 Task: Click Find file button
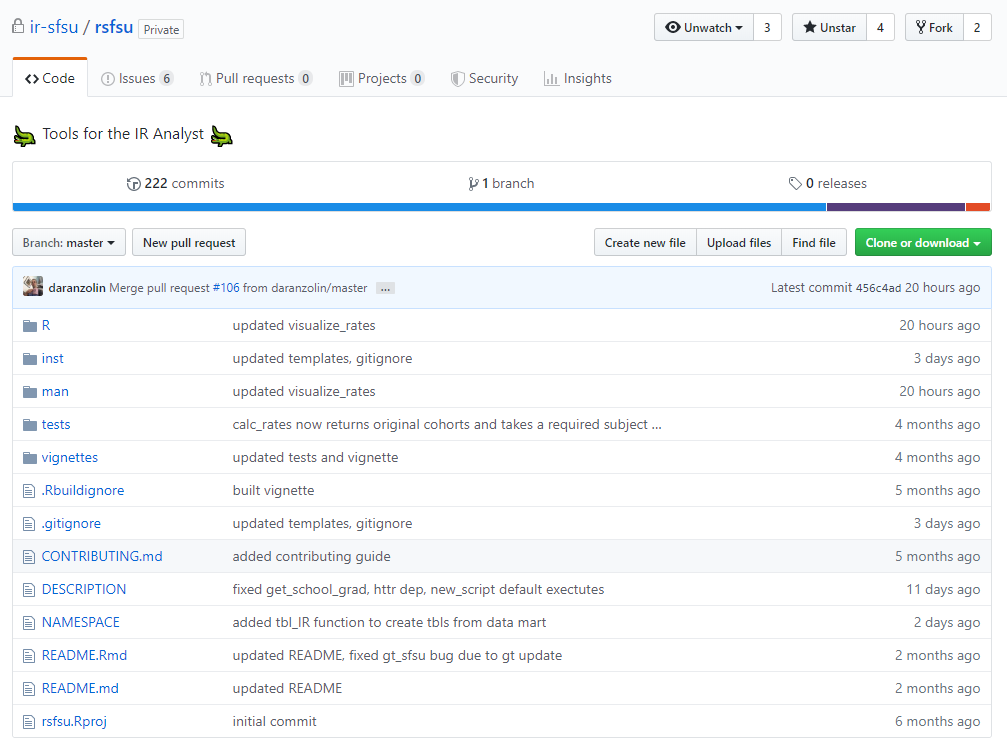(x=814, y=243)
